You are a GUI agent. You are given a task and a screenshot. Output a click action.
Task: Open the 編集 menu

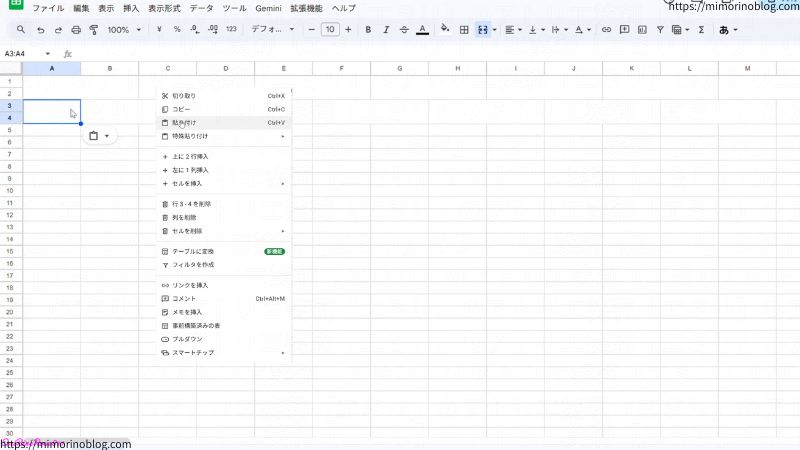(81, 8)
